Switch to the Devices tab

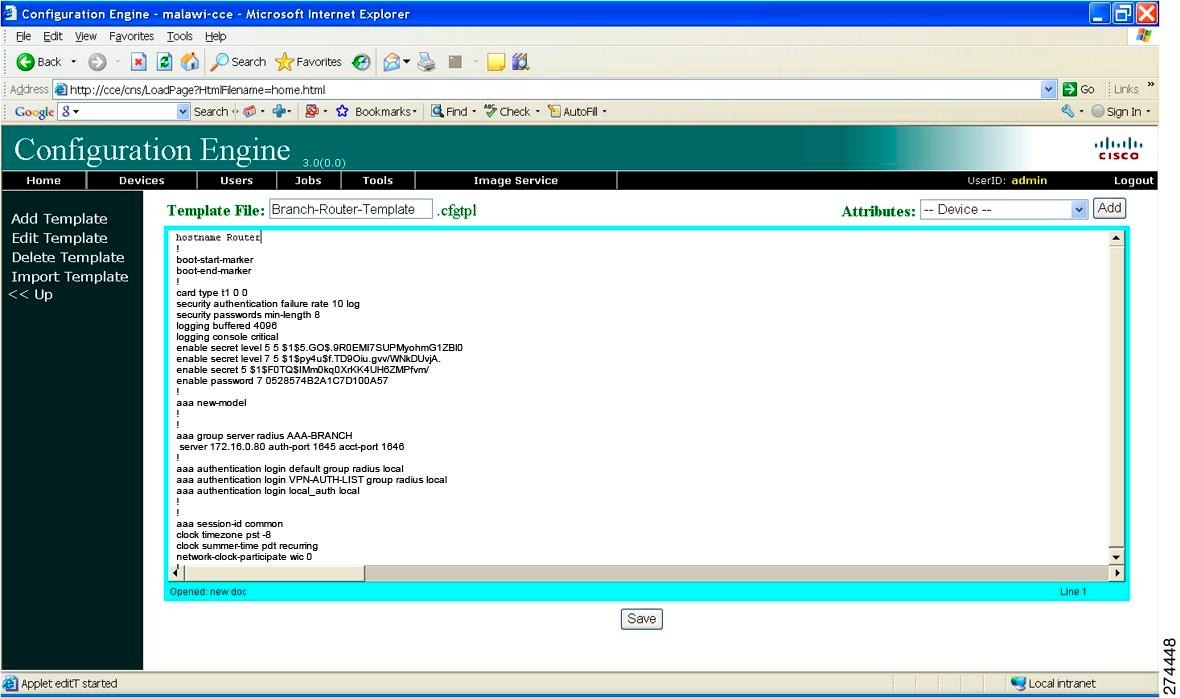click(x=141, y=181)
